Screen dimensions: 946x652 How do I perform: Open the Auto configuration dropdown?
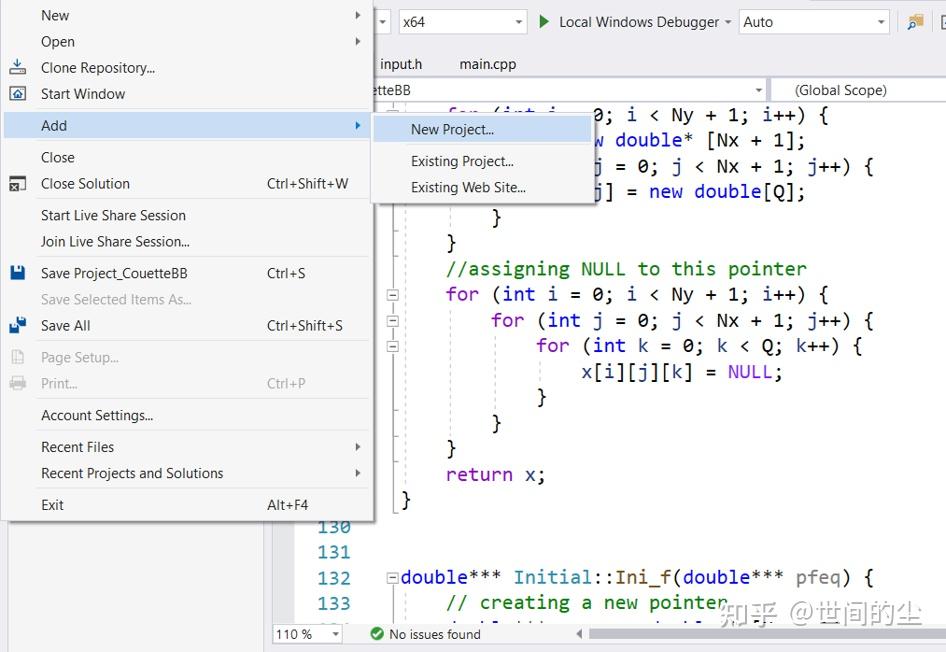point(879,21)
